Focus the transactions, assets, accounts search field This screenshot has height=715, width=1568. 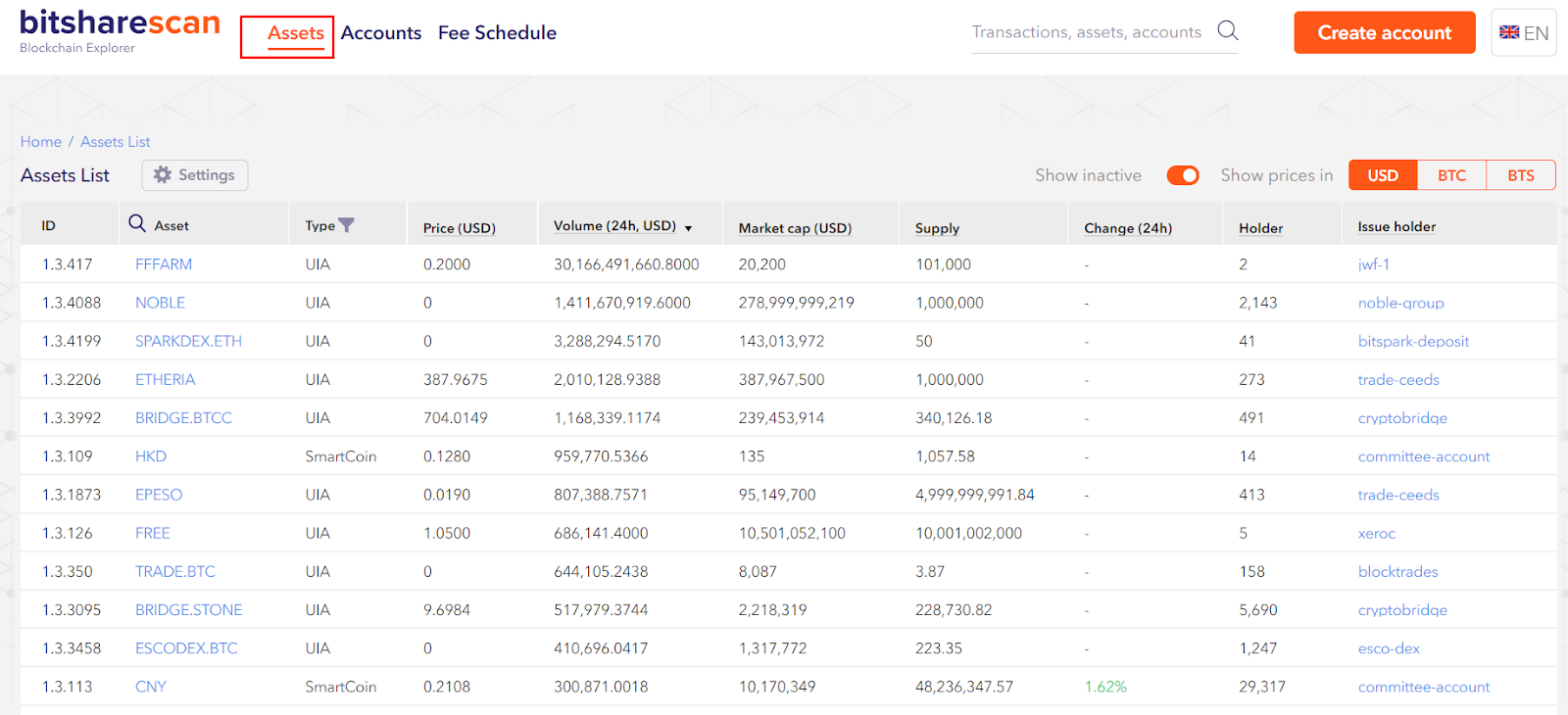tap(1086, 32)
